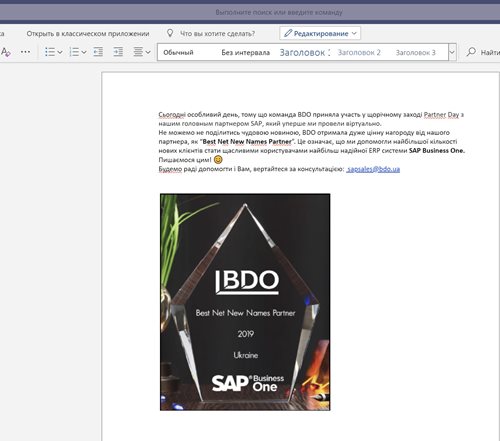Expand numbered list style dropdown
The image size is (500, 441).
84,52
